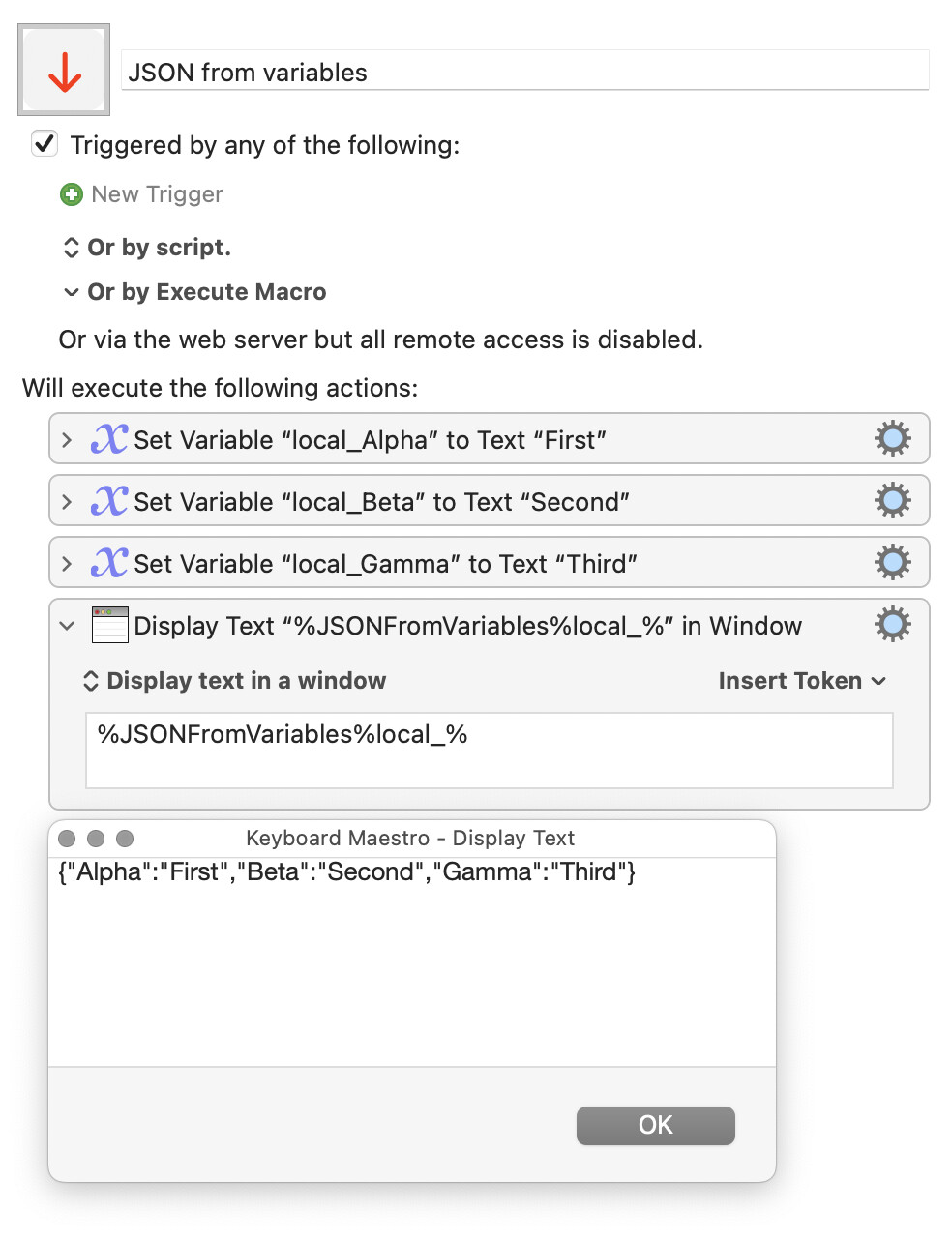
Task: Open gear menu for local_Alpha action
Action: (892, 439)
